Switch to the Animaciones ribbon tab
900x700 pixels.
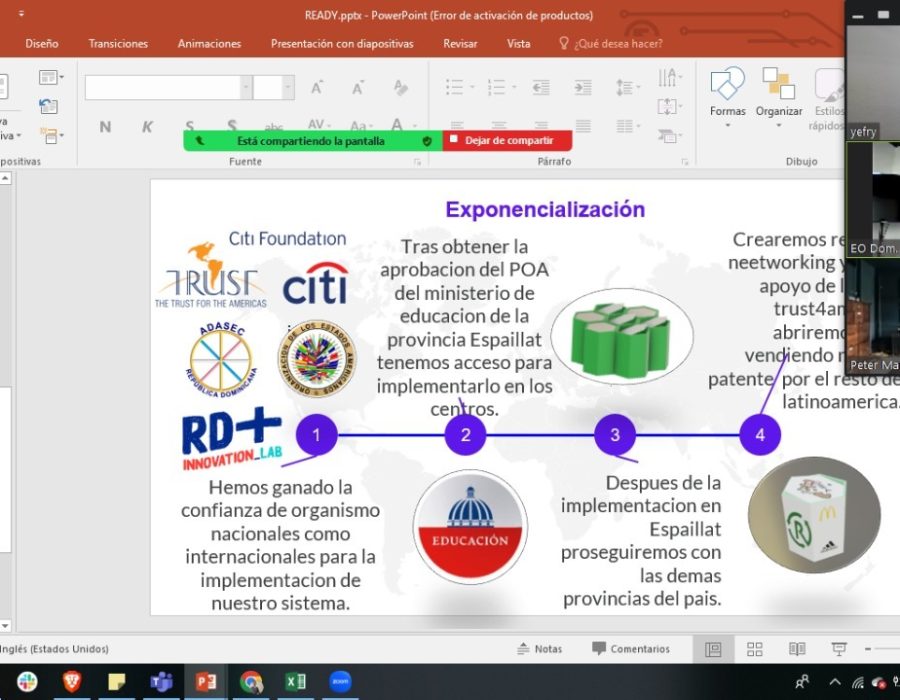[208, 43]
